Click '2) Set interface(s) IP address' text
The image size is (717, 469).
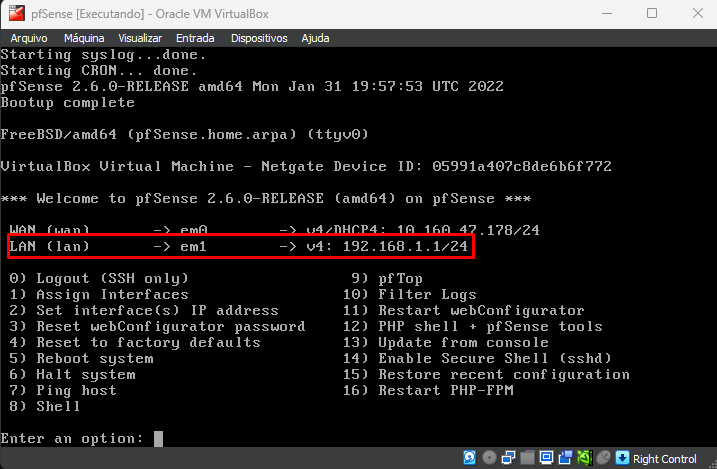click(144, 310)
